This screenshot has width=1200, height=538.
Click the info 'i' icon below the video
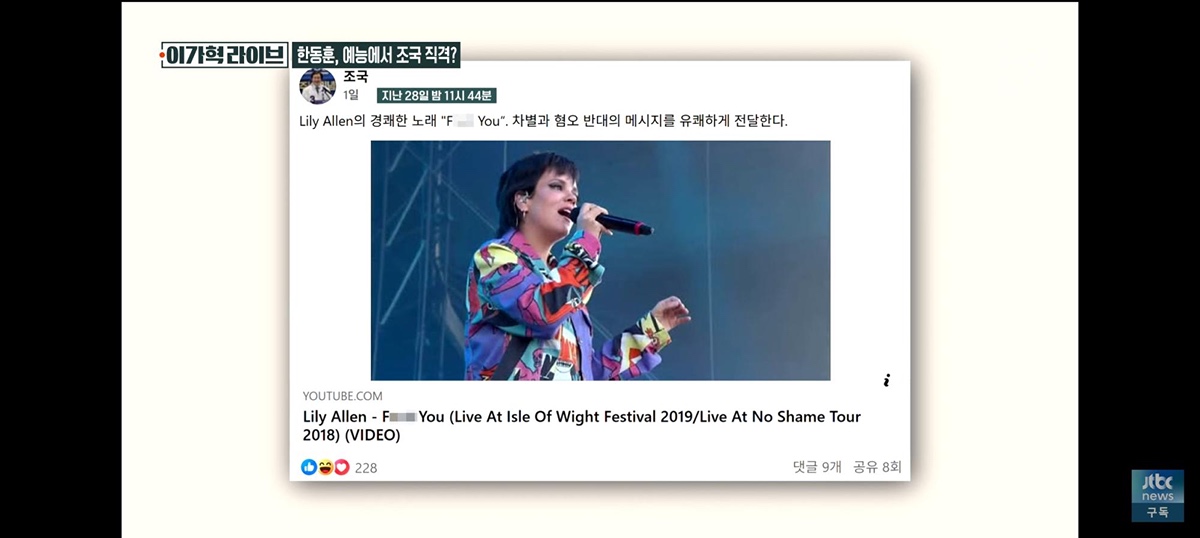(x=886, y=380)
